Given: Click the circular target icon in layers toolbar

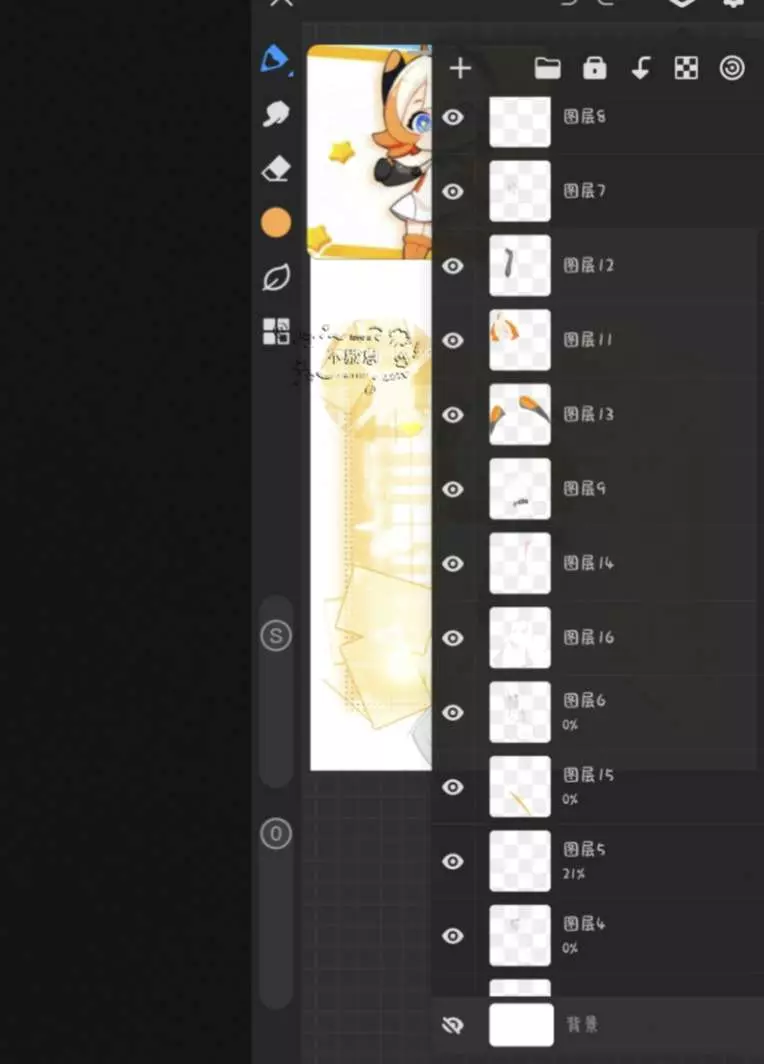Looking at the screenshot, I should click(732, 68).
